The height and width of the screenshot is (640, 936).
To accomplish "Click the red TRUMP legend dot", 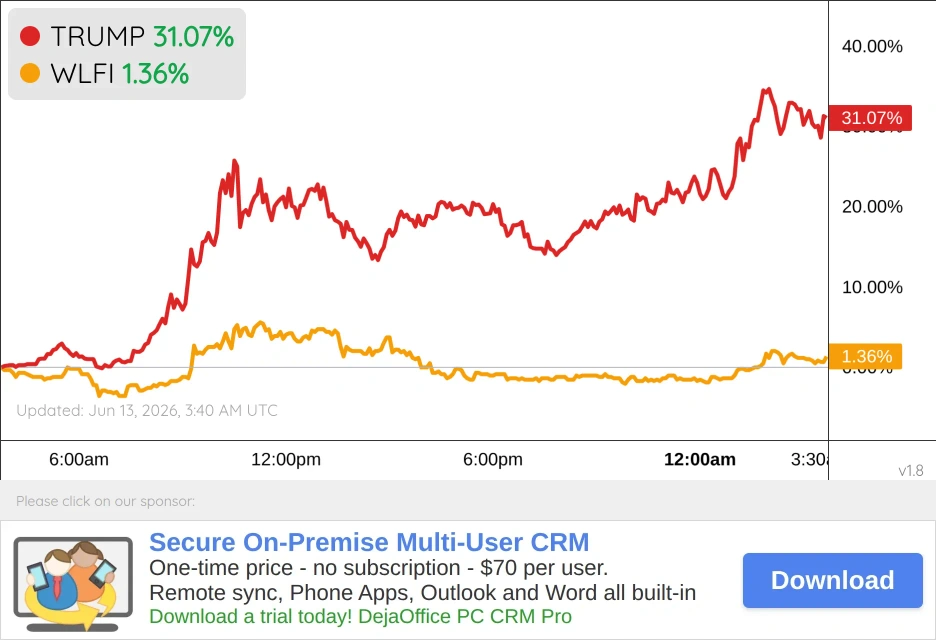I will [x=30, y=36].
